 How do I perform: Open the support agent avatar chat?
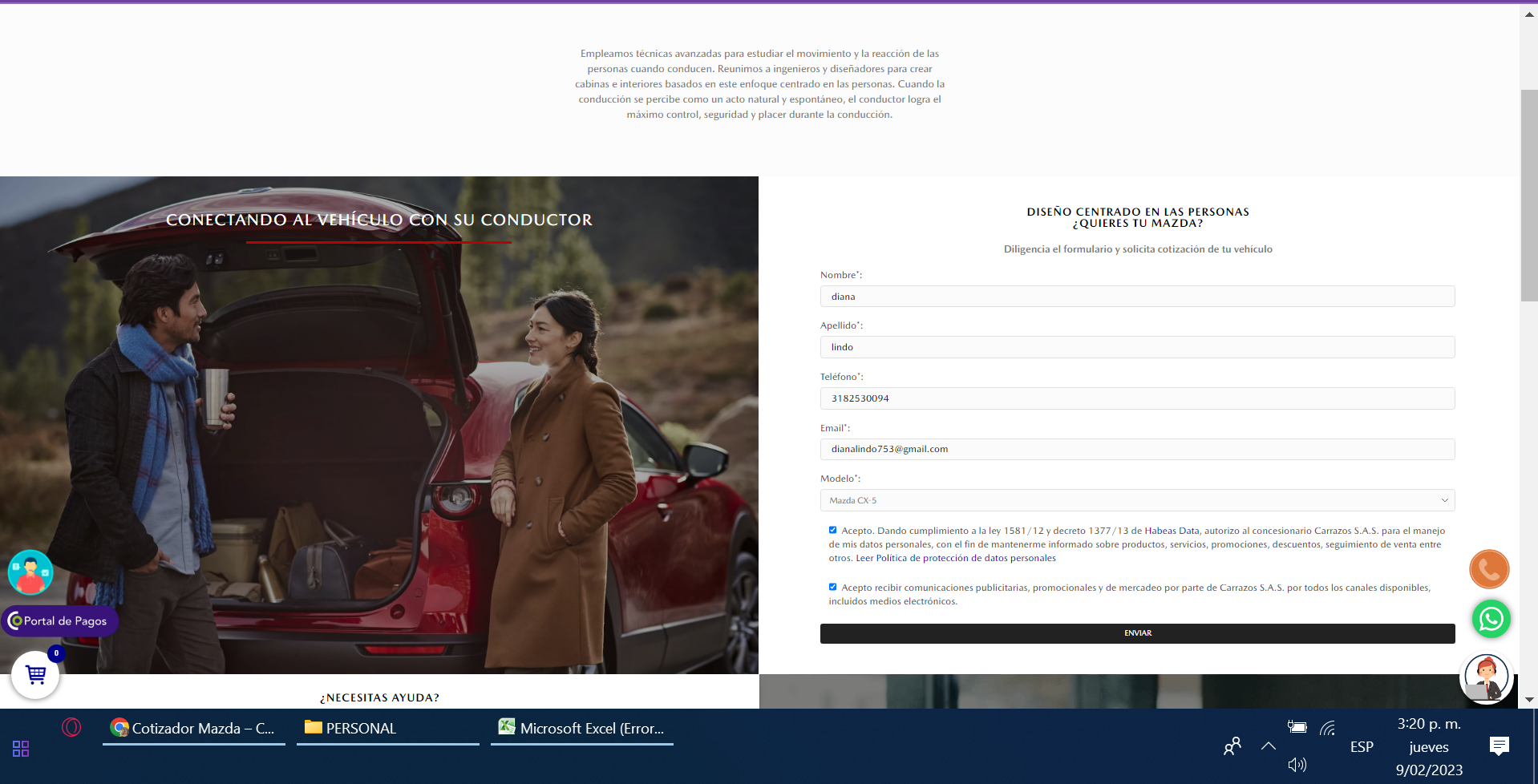point(1487,677)
